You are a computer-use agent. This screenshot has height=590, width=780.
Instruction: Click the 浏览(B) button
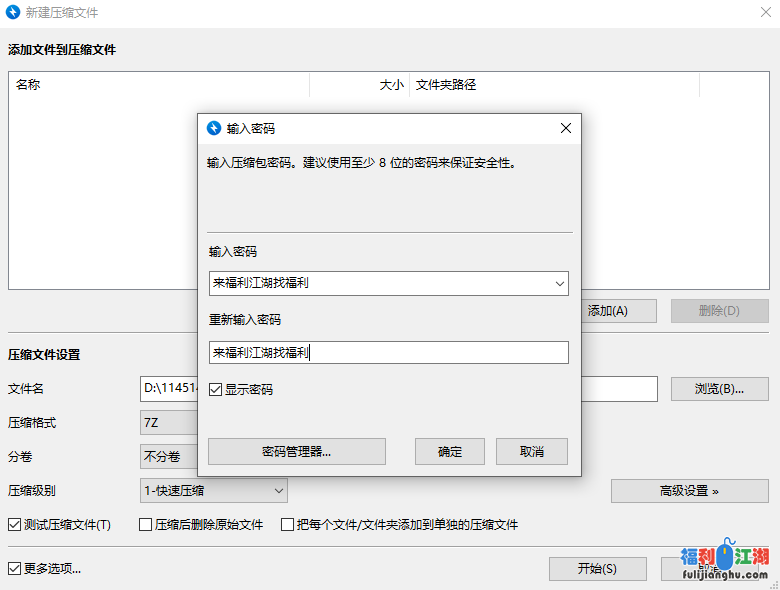click(x=719, y=389)
